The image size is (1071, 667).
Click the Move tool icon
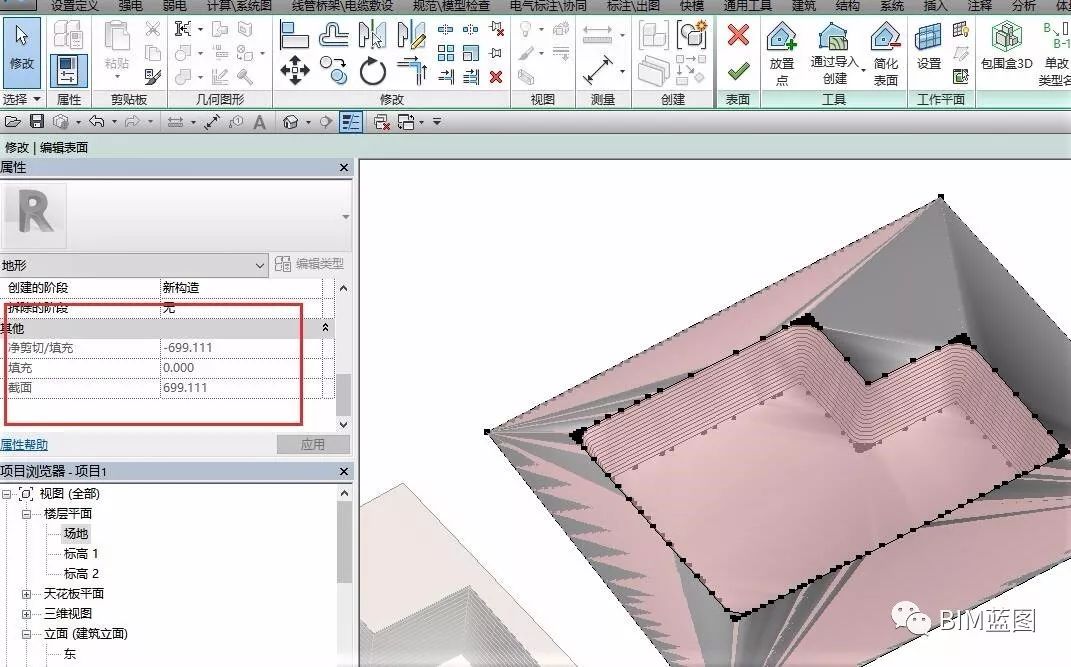pos(294,70)
